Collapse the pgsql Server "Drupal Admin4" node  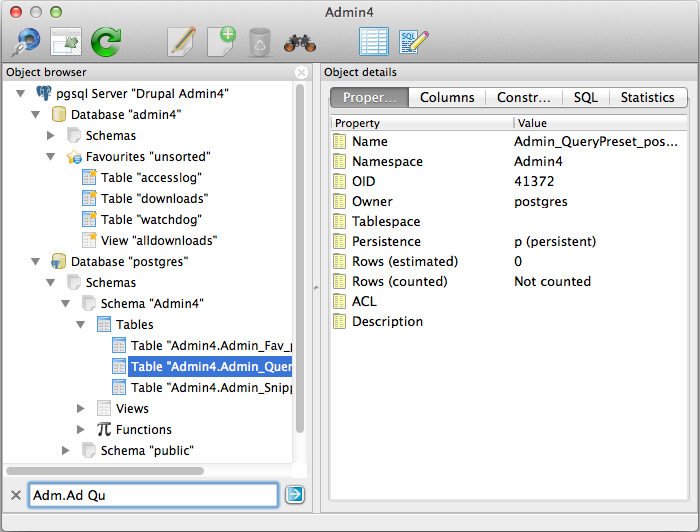click(21, 94)
